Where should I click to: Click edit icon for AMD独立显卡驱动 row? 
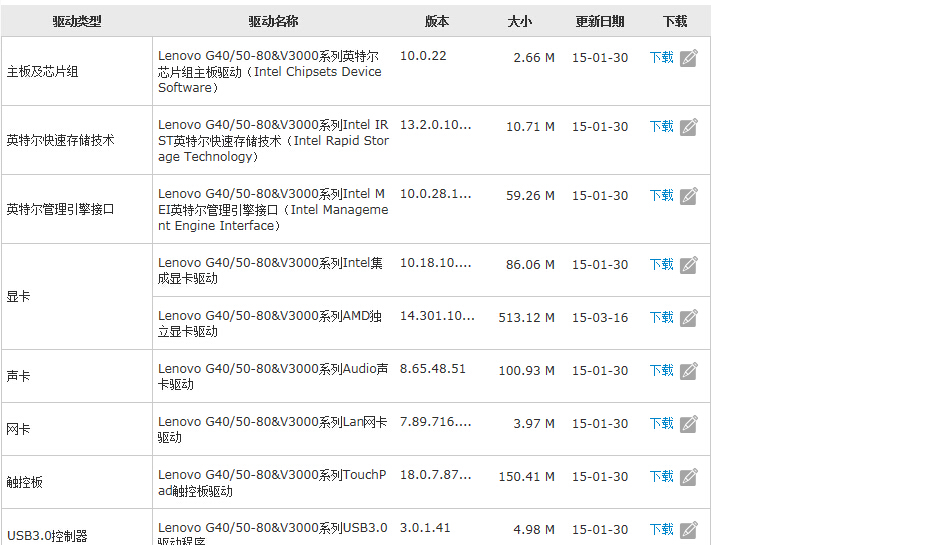[689, 318]
